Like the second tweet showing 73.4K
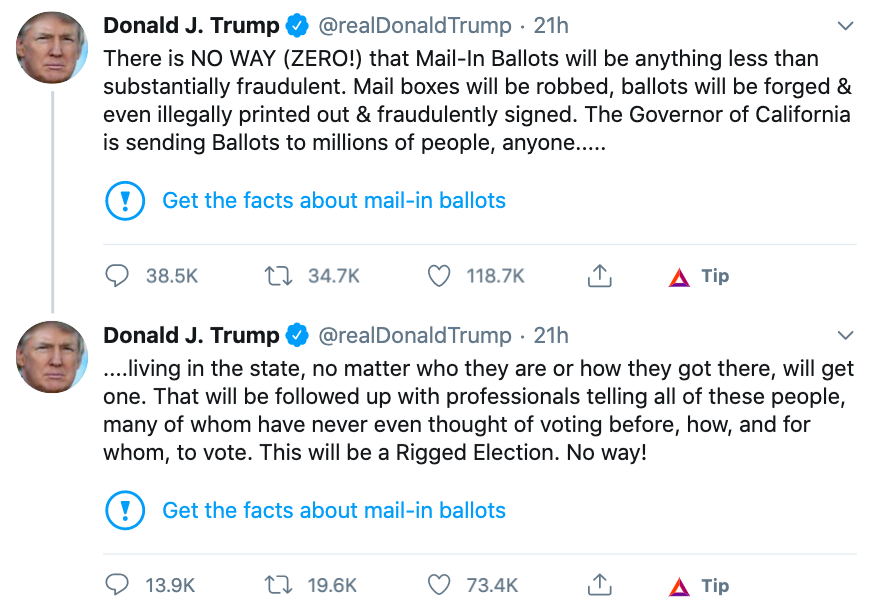This screenshot has height=615, width=875. point(439,586)
